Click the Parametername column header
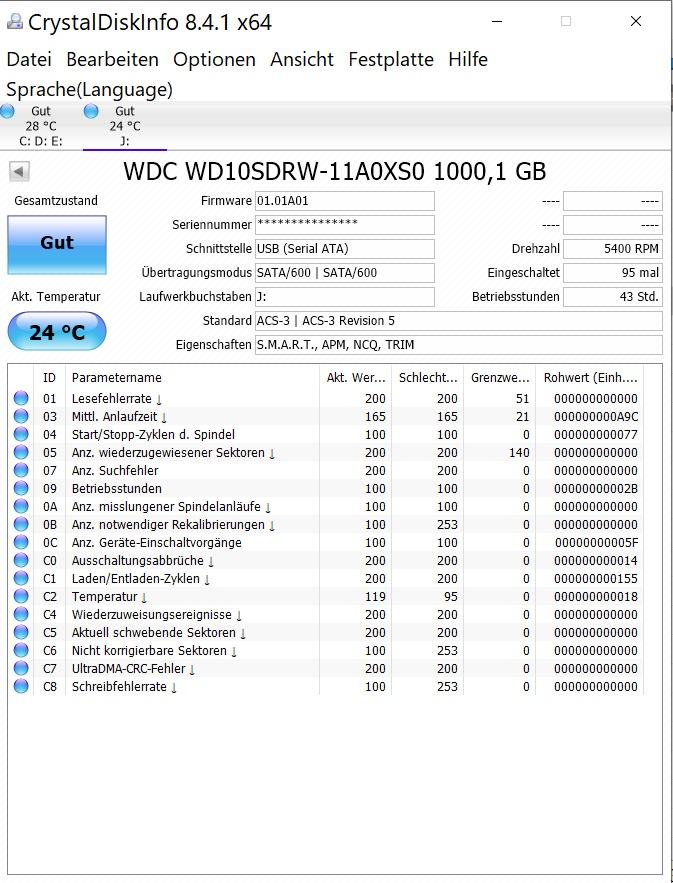This screenshot has height=883, width=673. 193,377
